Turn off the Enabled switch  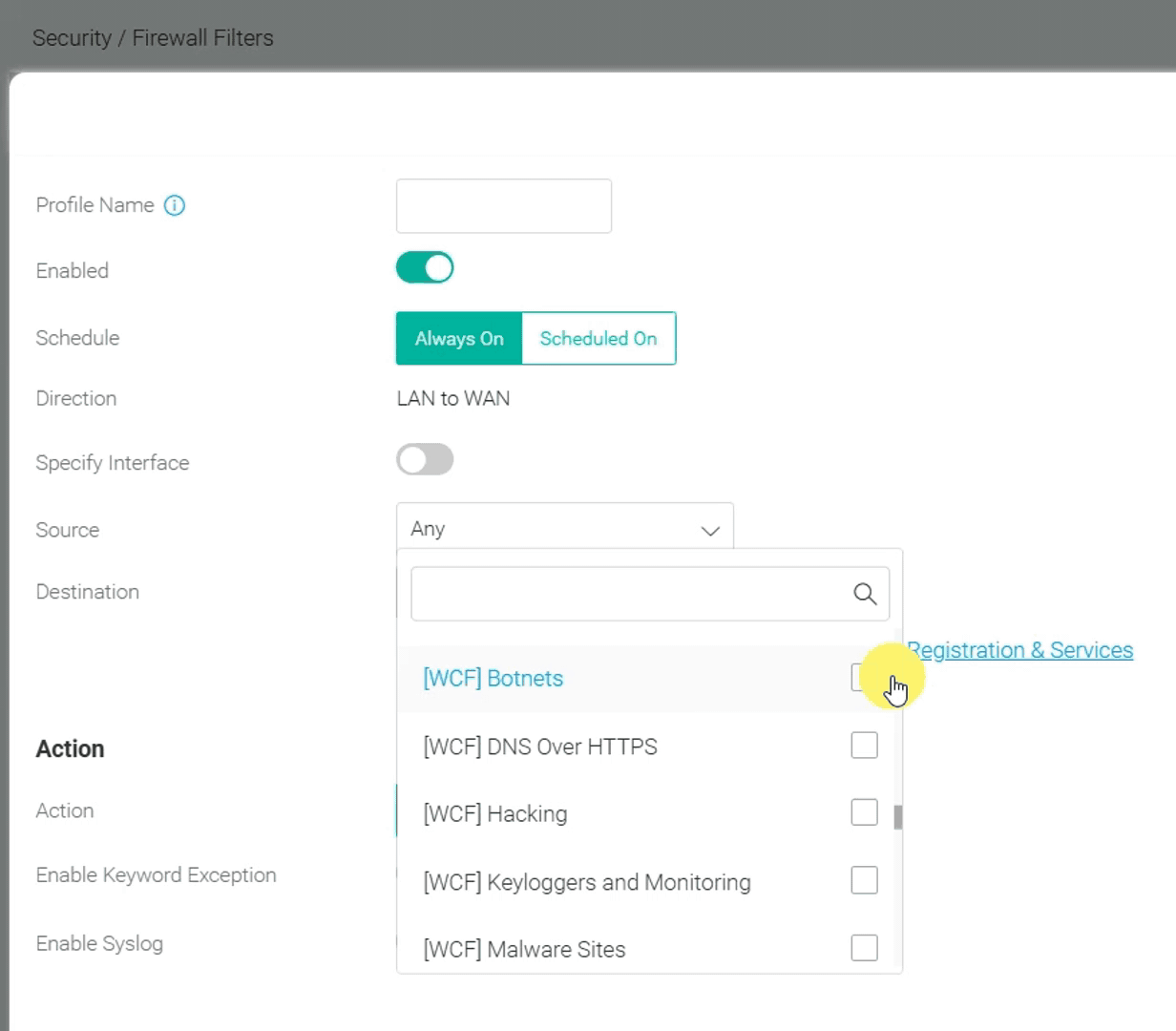coord(425,268)
